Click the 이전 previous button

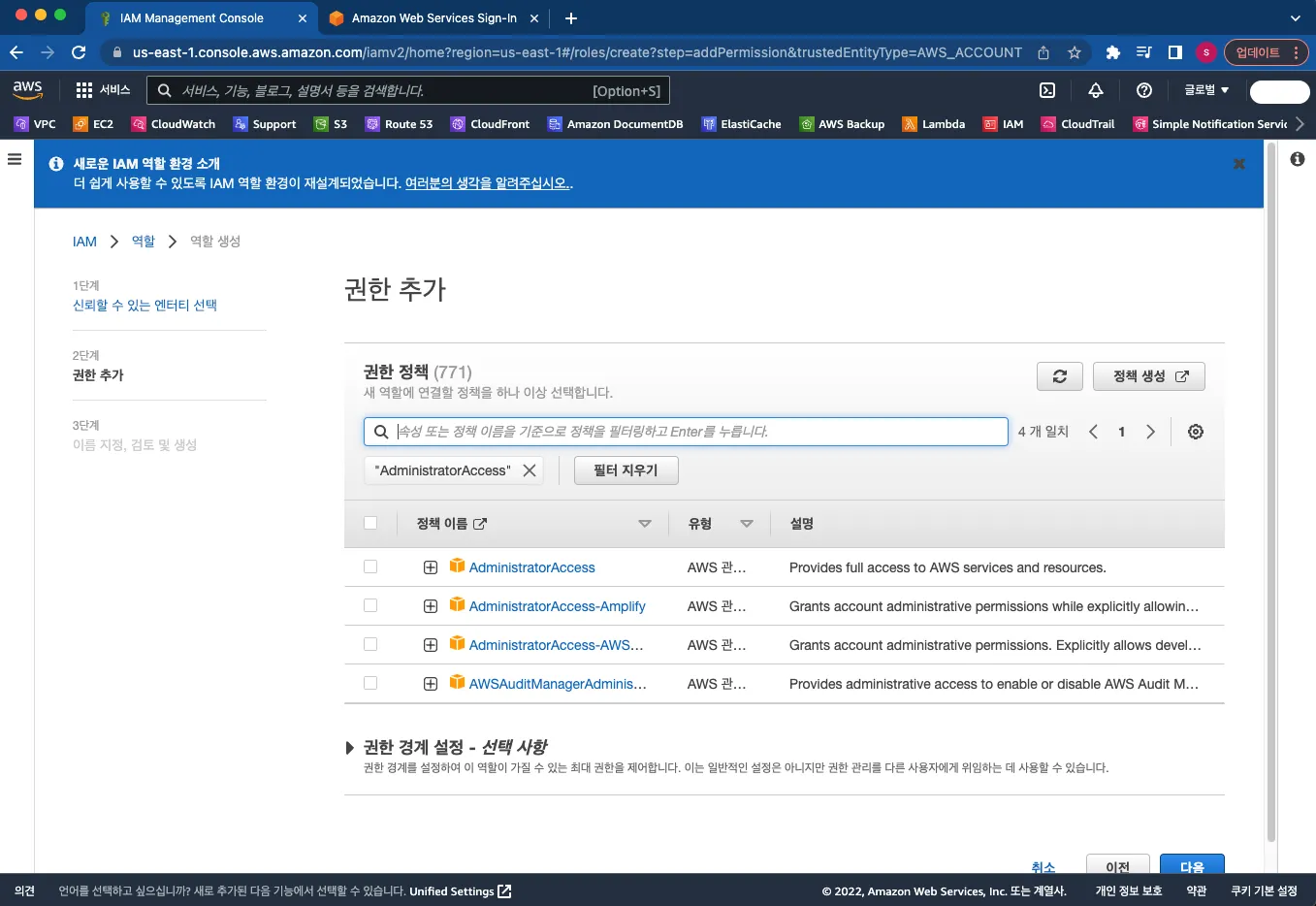[1117, 864]
